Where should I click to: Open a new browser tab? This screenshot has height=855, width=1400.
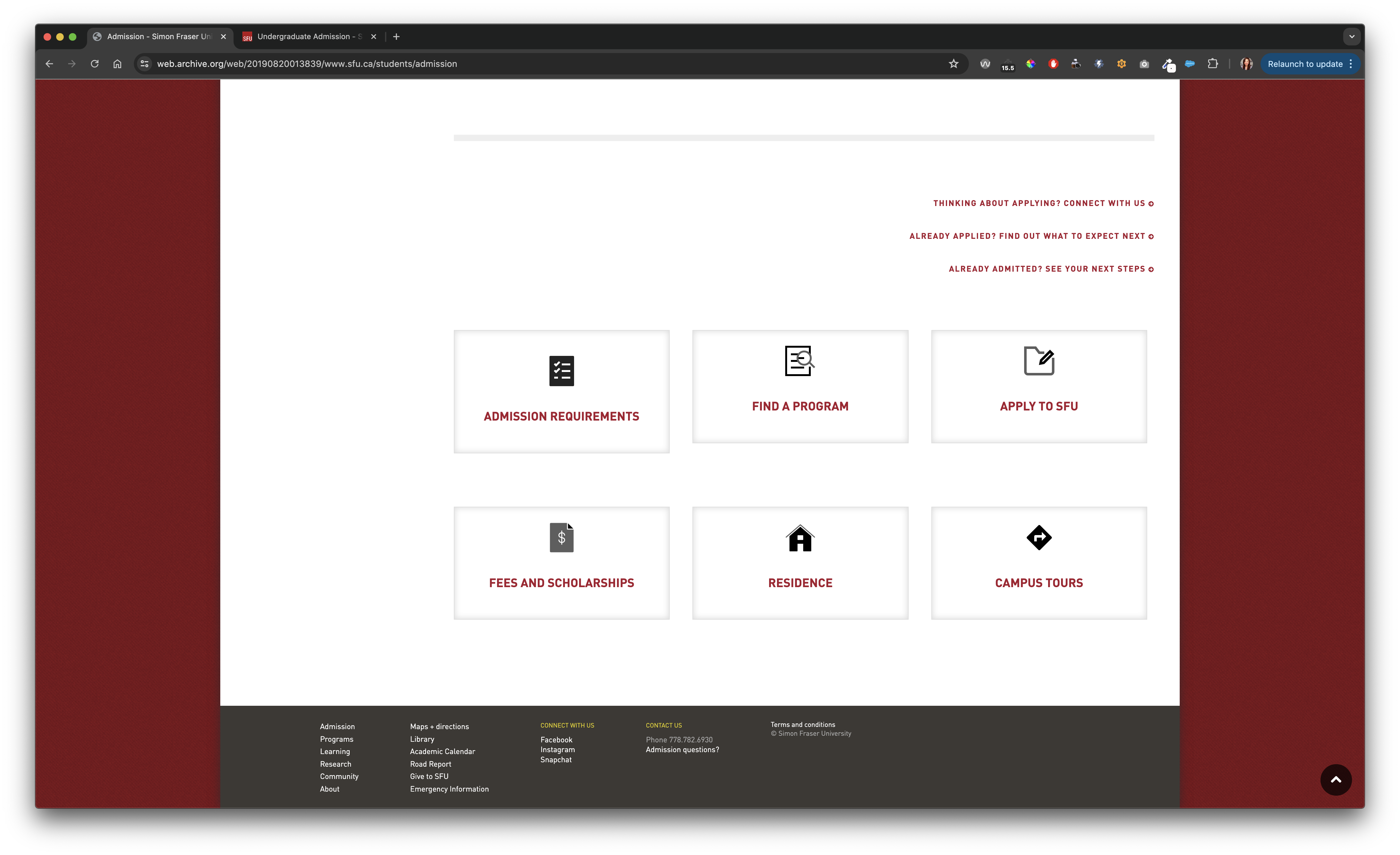(x=397, y=36)
